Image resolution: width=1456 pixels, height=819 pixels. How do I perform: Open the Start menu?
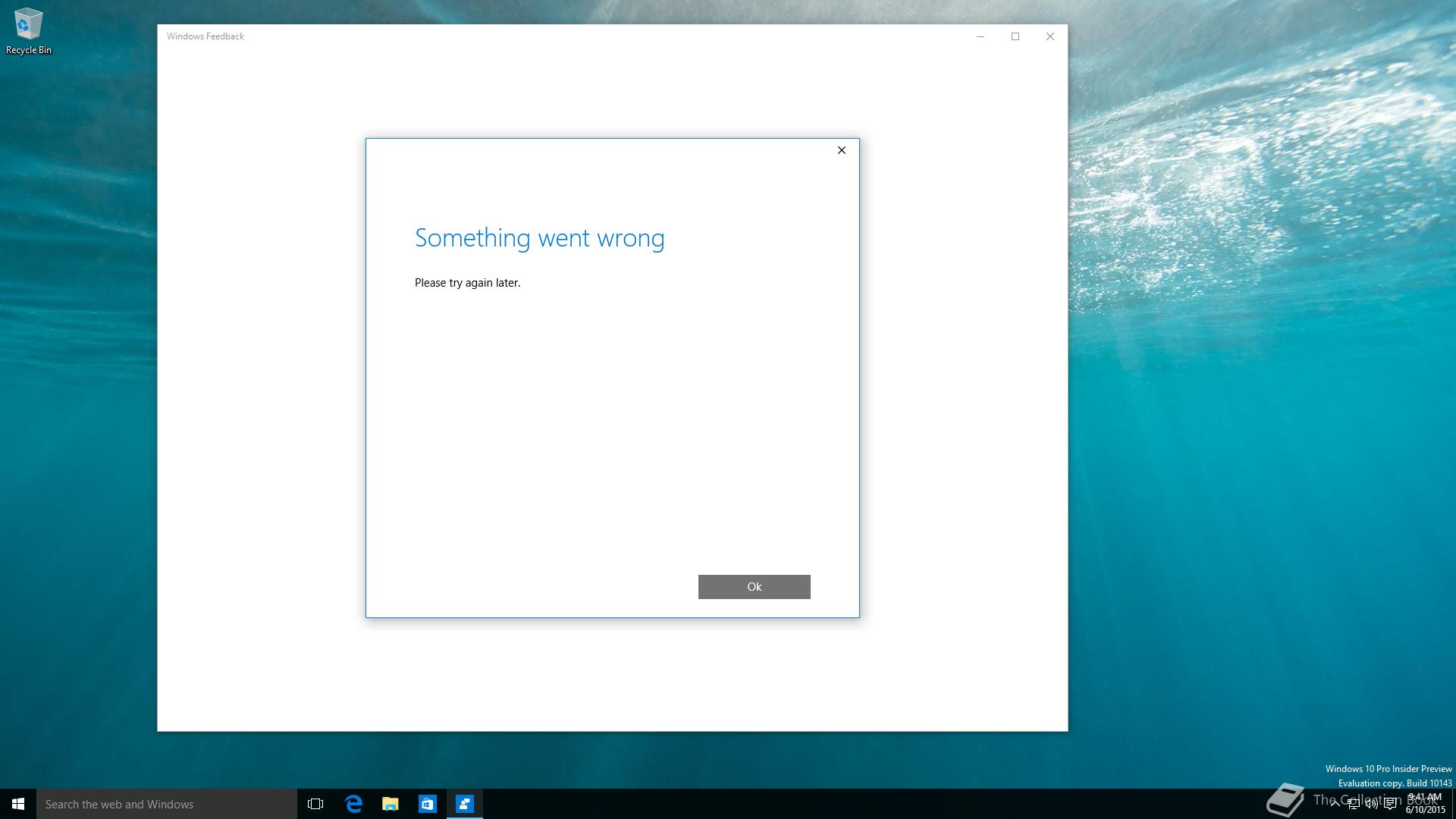click(18, 804)
